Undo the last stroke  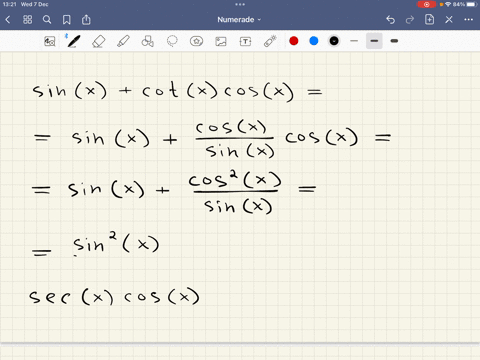[x=390, y=20]
